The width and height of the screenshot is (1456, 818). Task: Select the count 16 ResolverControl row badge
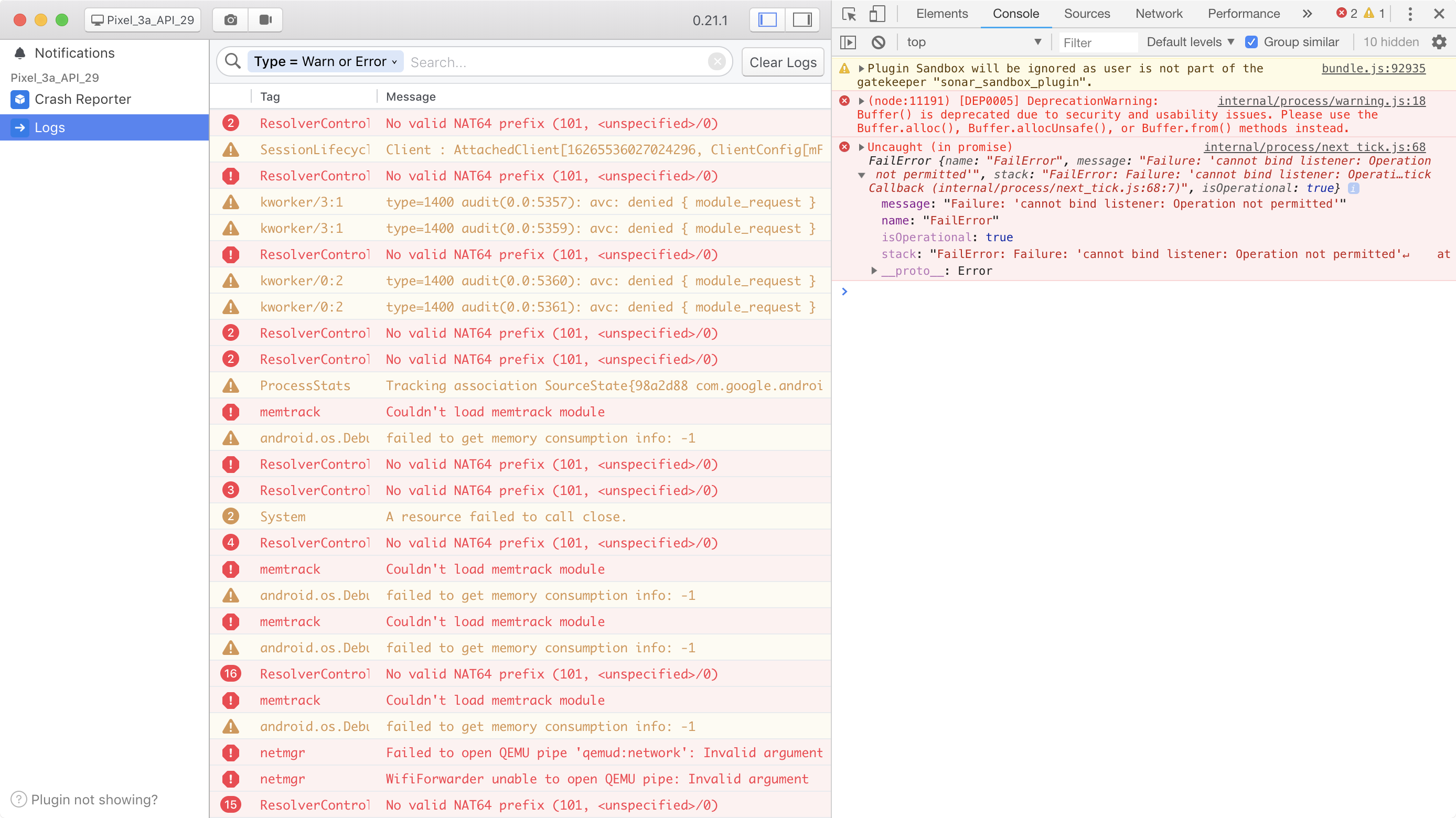click(231, 674)
